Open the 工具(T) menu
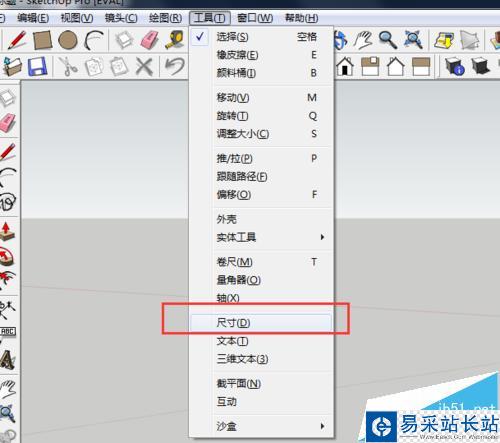This screenshot has width=500, height=443. (x=210, y=18)
